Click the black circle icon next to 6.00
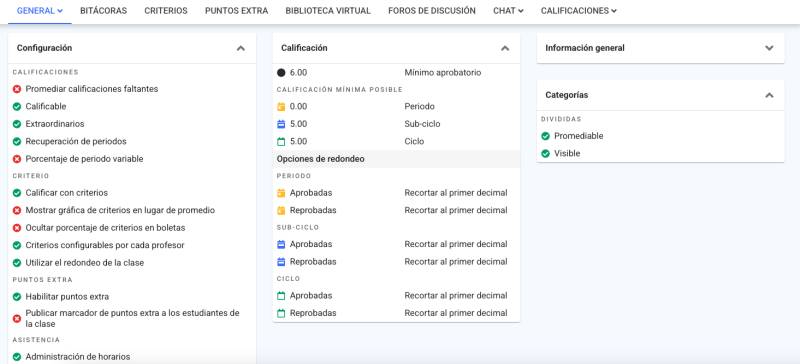 coord(281,72)
